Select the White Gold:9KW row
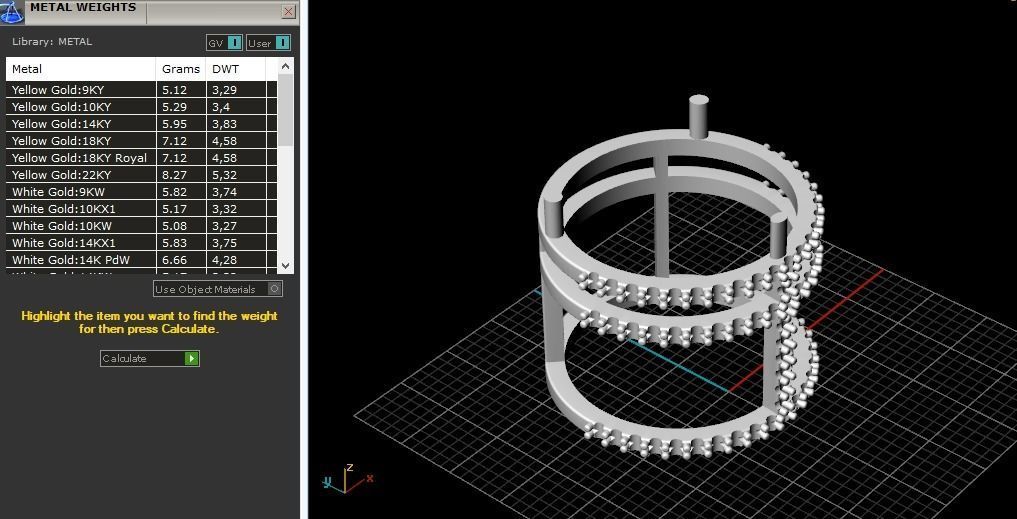 (x=141, y=191)
